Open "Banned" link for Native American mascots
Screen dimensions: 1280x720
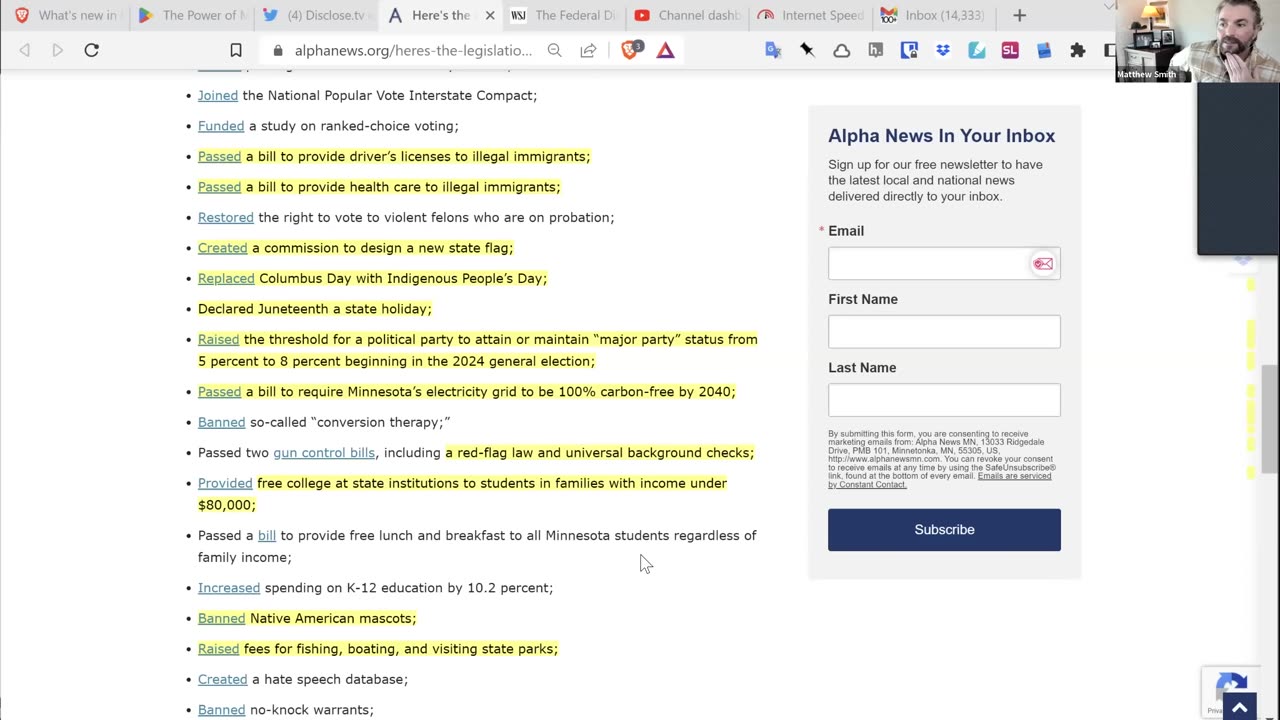point(221,619)
